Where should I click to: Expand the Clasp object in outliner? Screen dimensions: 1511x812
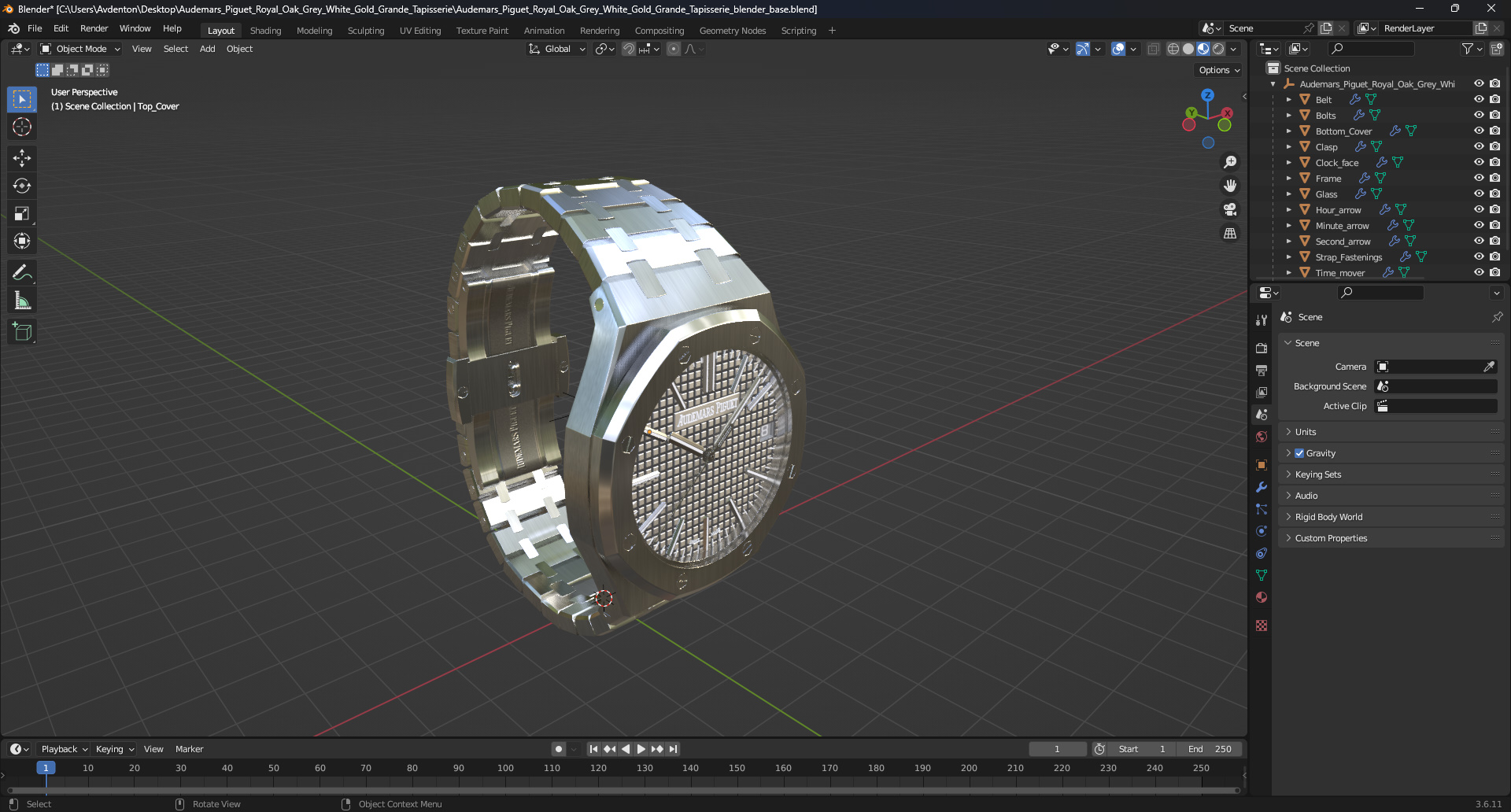click(1288, 147)
